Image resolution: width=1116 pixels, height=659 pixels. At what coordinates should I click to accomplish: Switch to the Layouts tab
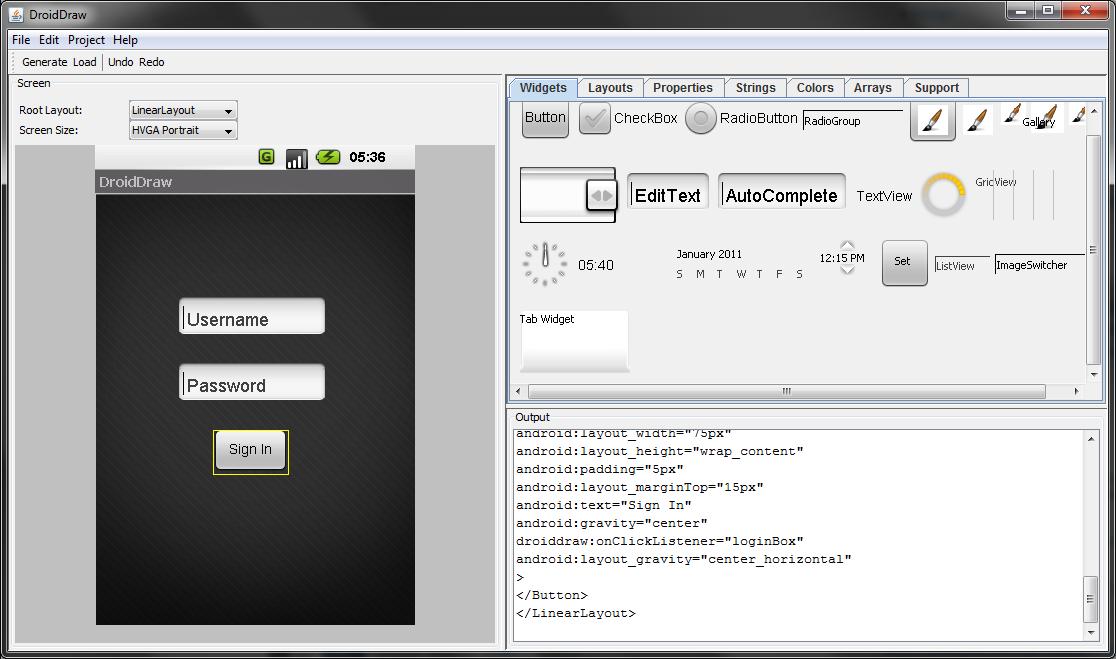(610, 88)
